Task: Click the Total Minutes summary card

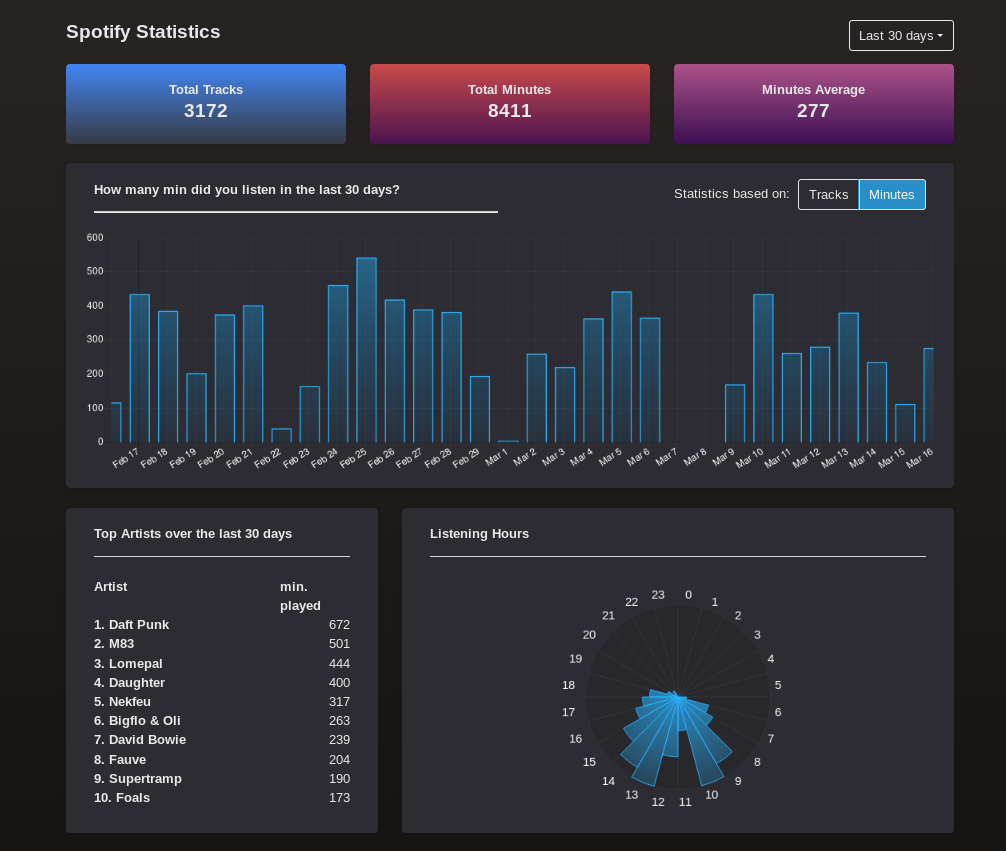Action: tap(510, 103)
